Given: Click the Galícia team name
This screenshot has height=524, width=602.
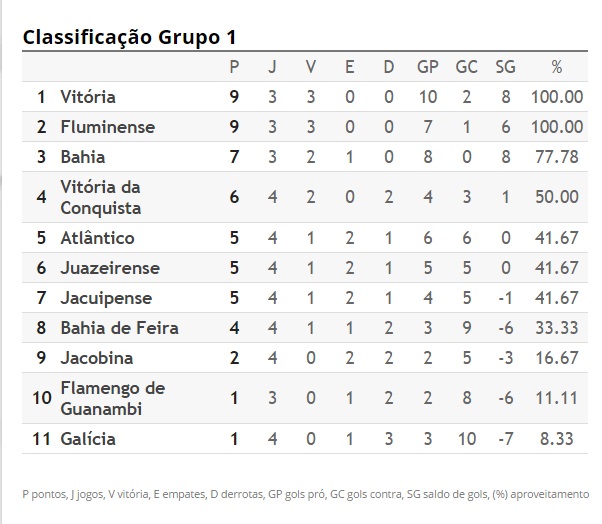Looking at the screenshot, I should pyautogui.click(x=88, y=438).
